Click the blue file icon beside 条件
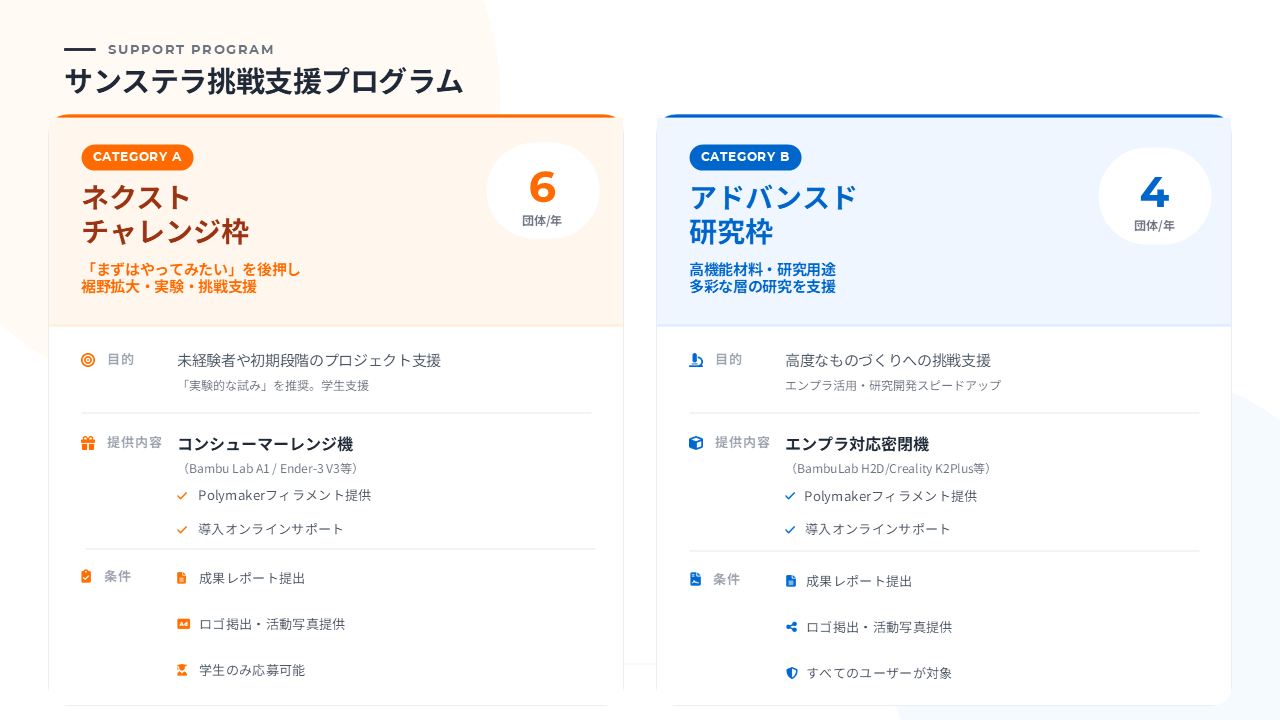1280x720 pixels. coord(696,579)
